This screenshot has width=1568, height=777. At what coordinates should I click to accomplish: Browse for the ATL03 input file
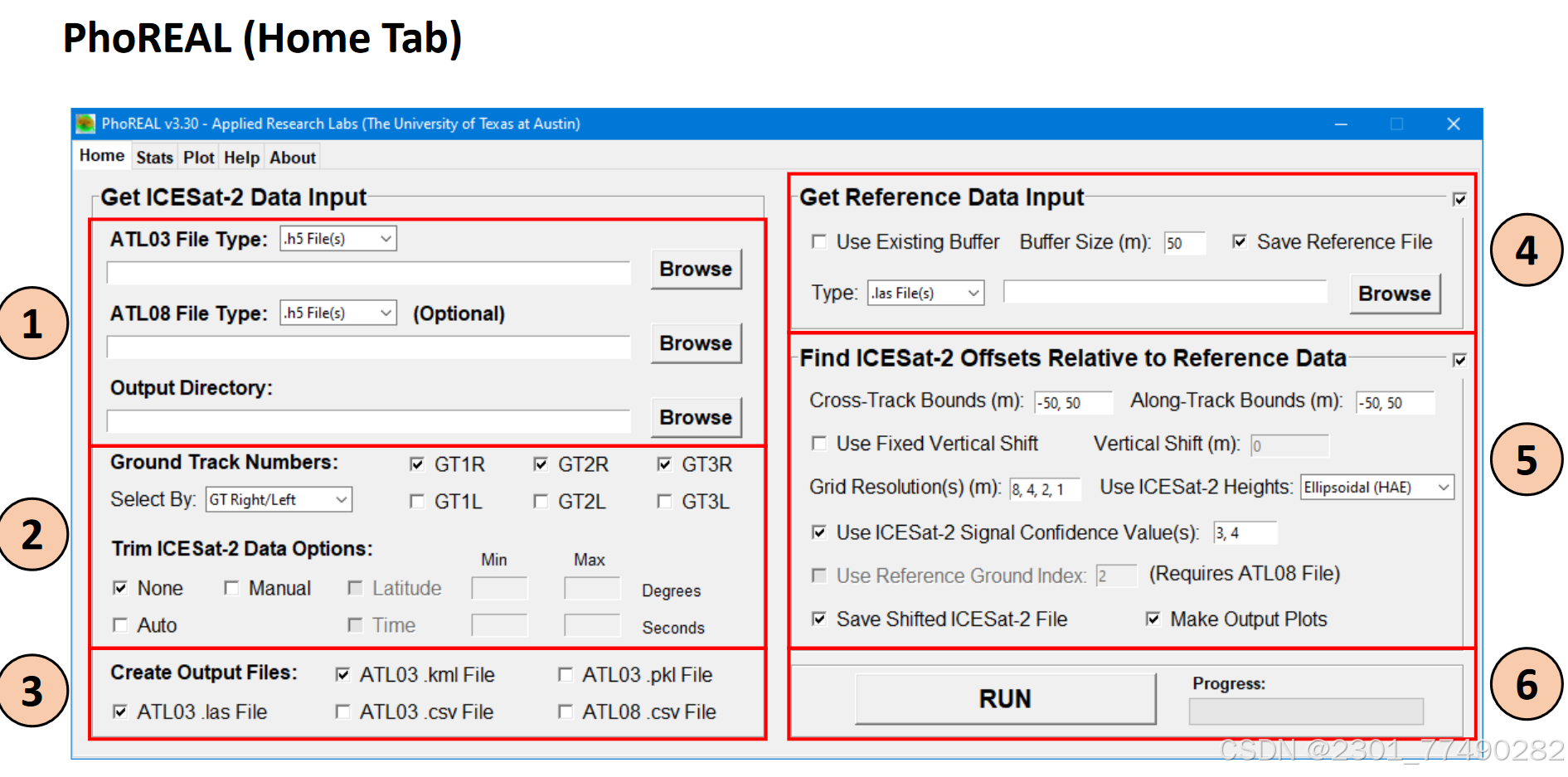696,269
